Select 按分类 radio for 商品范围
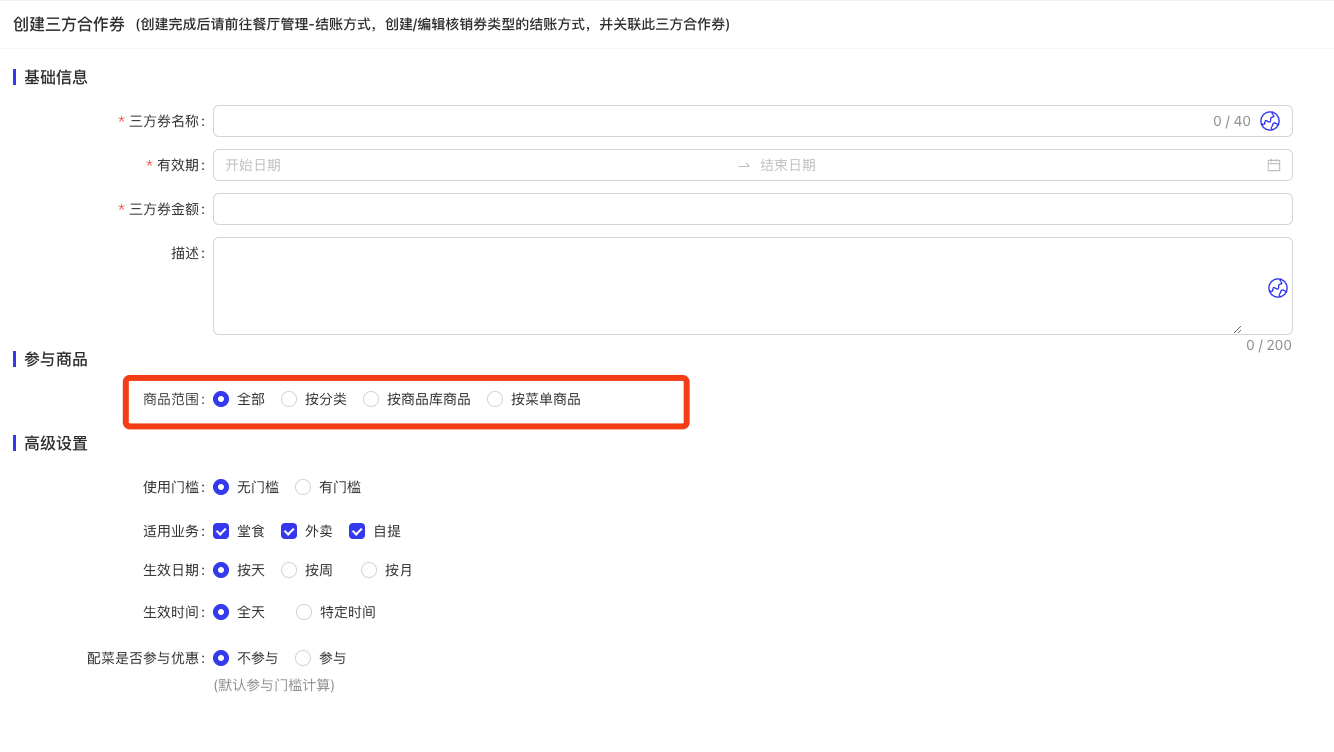This screenshot has width=1334, height=752. click(289, 399)
